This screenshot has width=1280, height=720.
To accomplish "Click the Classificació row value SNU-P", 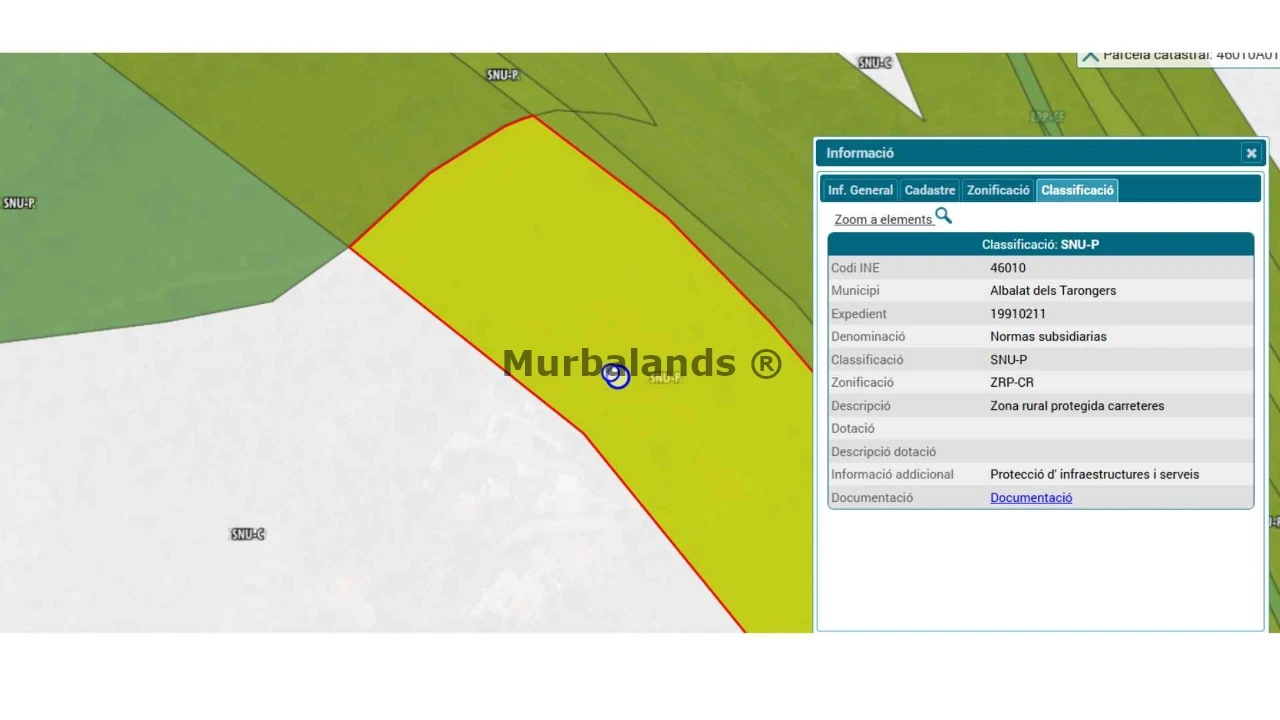I will pos(1008,360).
